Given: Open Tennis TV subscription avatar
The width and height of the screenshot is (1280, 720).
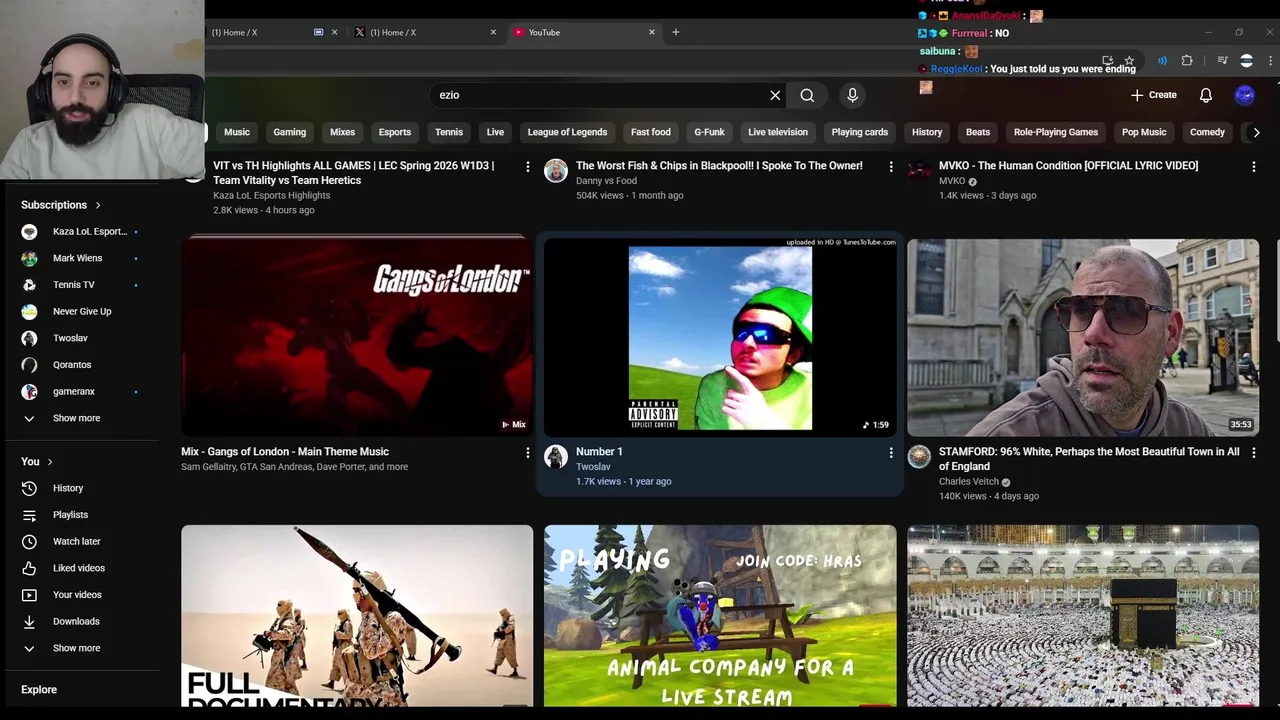Looking at the screenshot, I should tap(29, 285).
